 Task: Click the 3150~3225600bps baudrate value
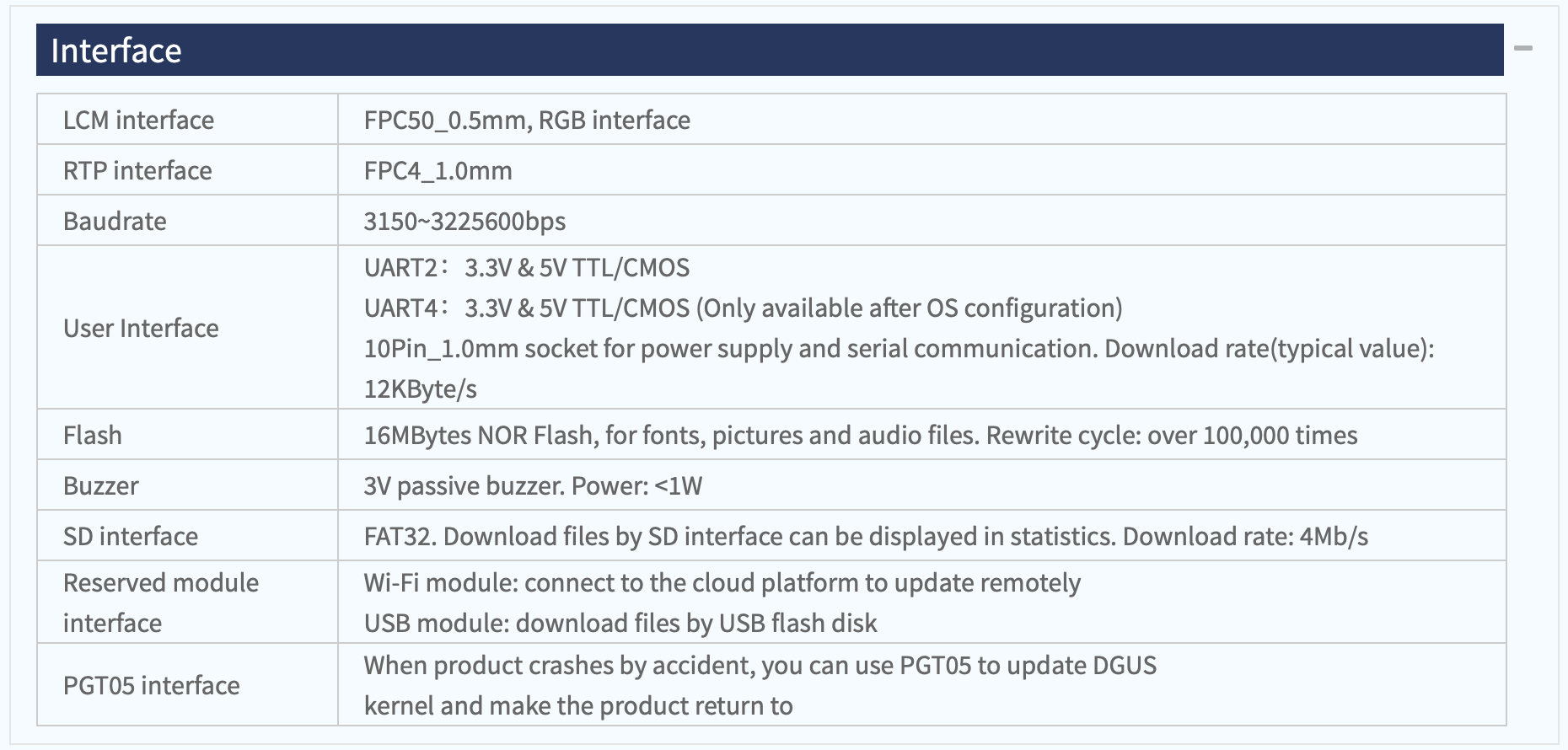tap(464, 221)
